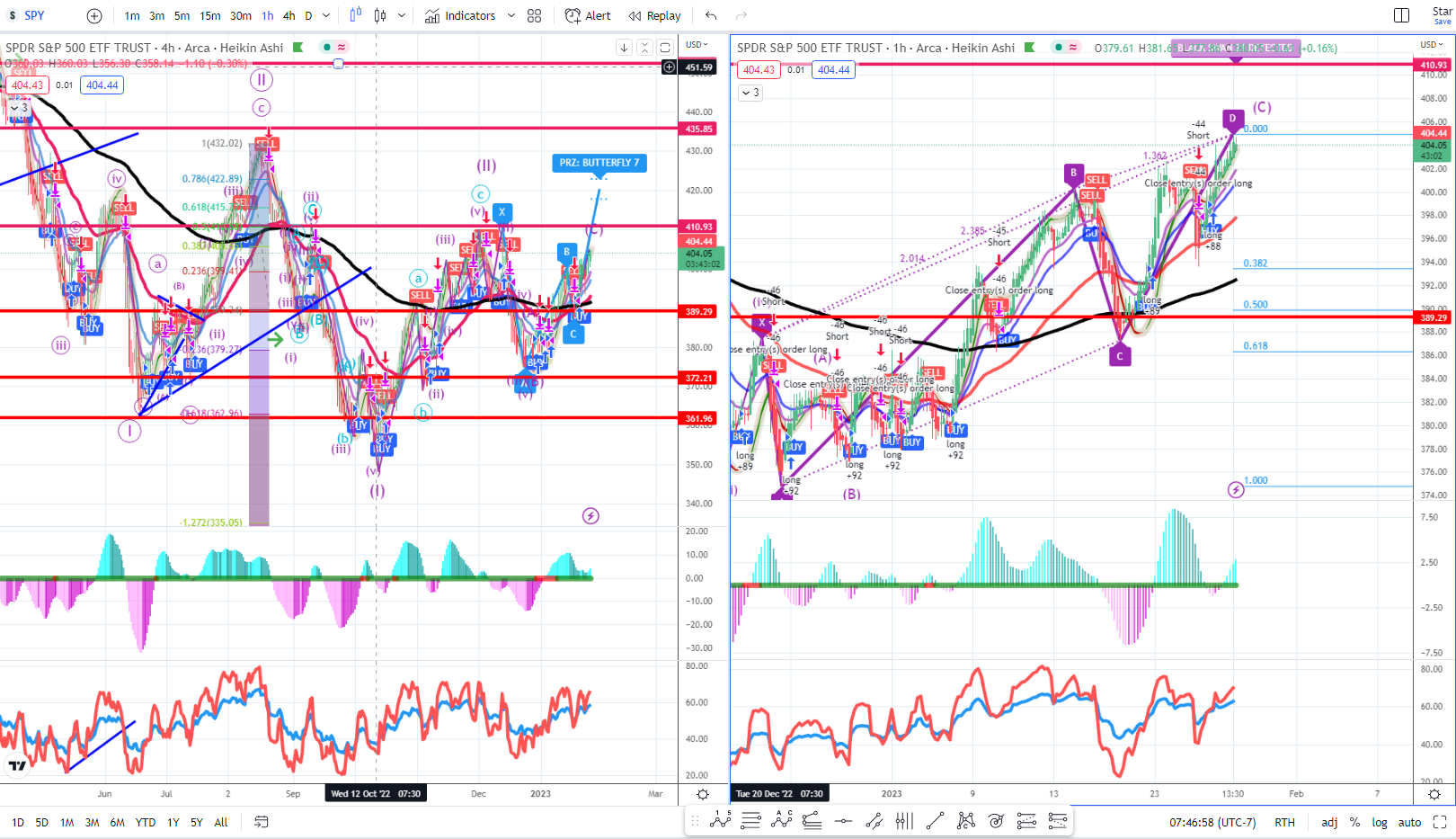The image size is (1456, 839).
Task: Select the 1D date range
Action: 18,822
